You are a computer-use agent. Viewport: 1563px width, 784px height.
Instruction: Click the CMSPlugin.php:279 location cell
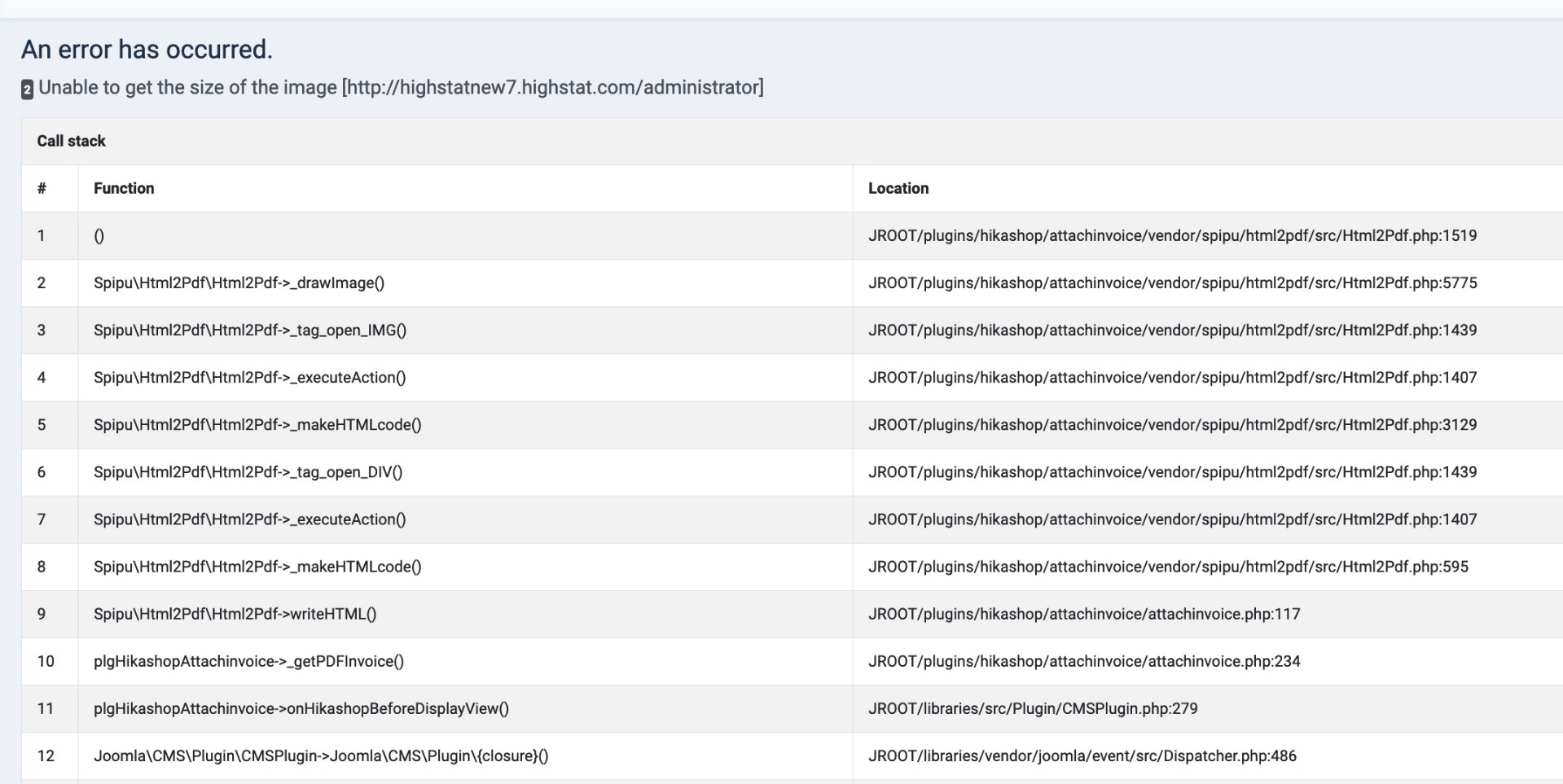point(1033,708)
